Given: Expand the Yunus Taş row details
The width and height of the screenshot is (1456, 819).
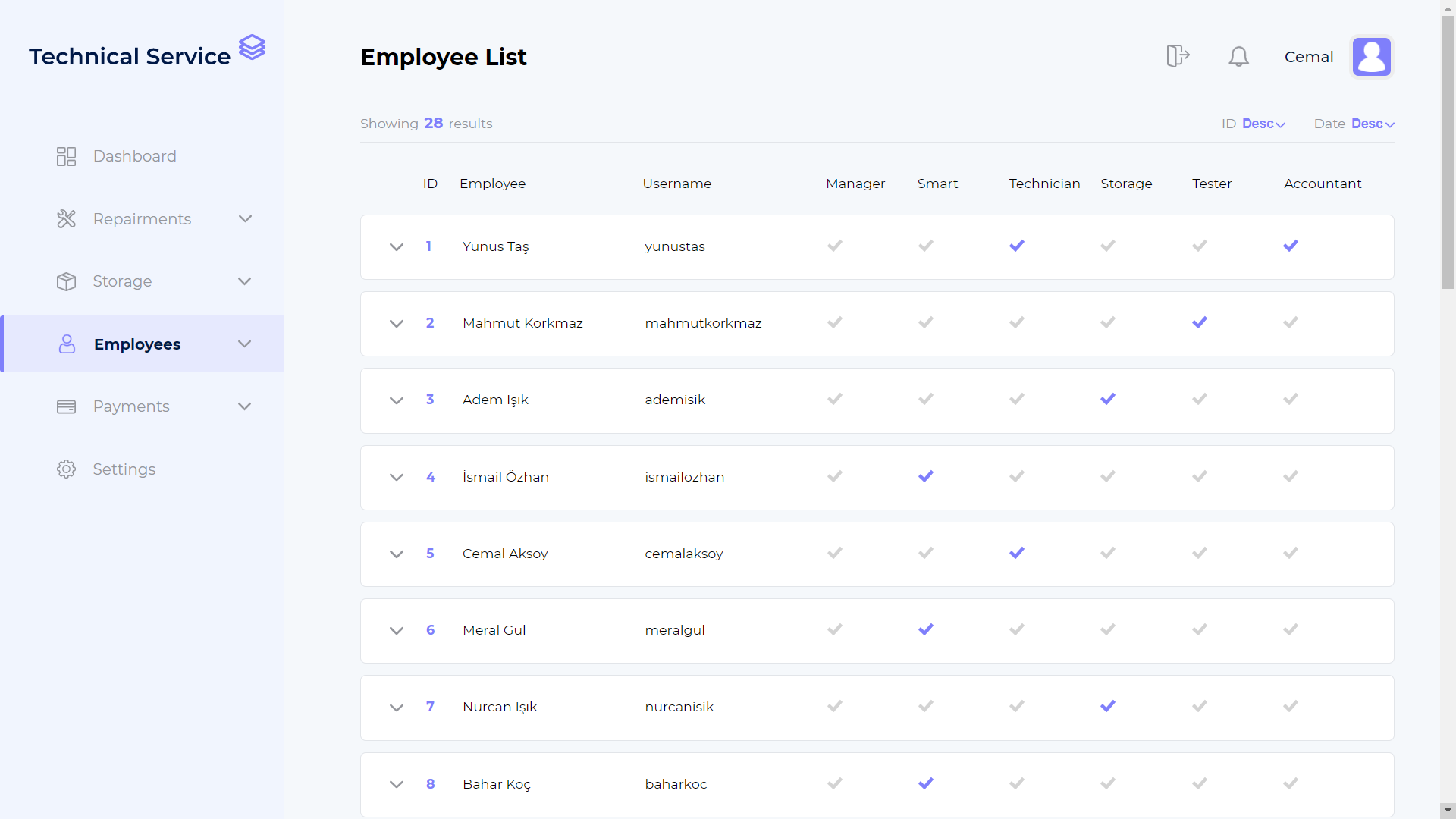Looking at the screenshot, I should (x=397, y=247).
